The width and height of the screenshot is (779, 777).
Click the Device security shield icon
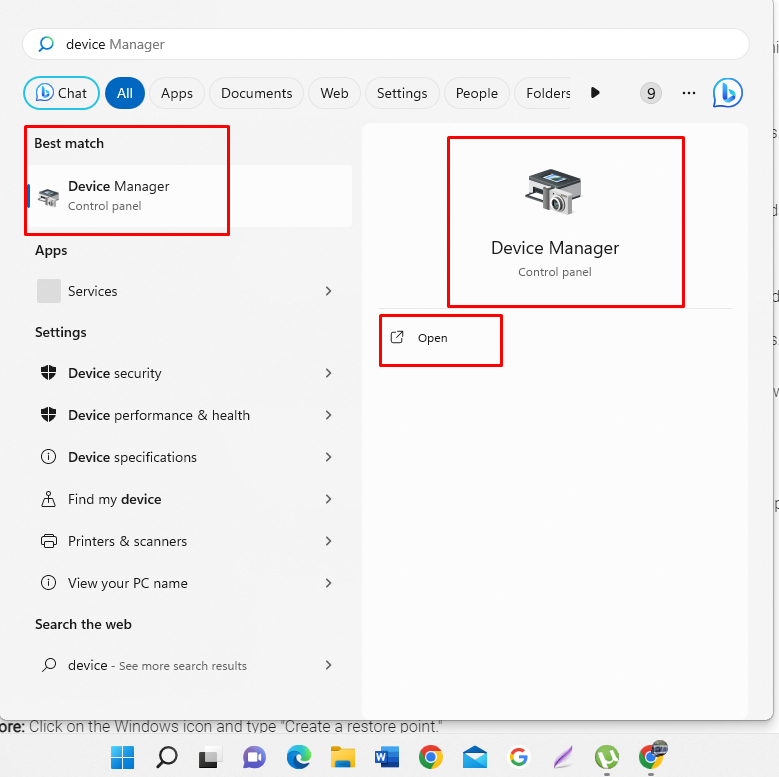pos(48,373)
